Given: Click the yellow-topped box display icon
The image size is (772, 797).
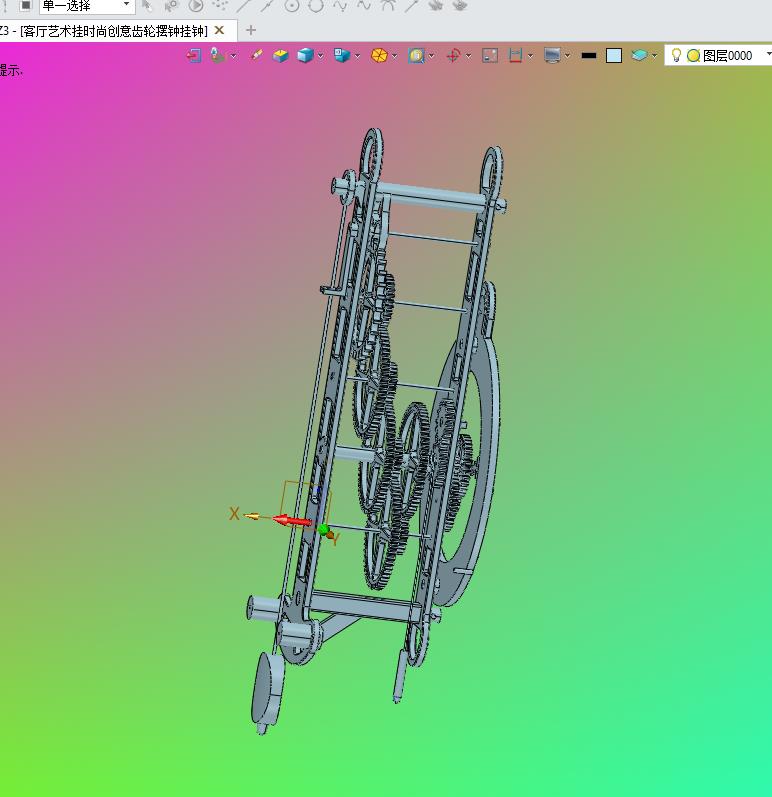Looking at the screenshot, I should (280, 55).
